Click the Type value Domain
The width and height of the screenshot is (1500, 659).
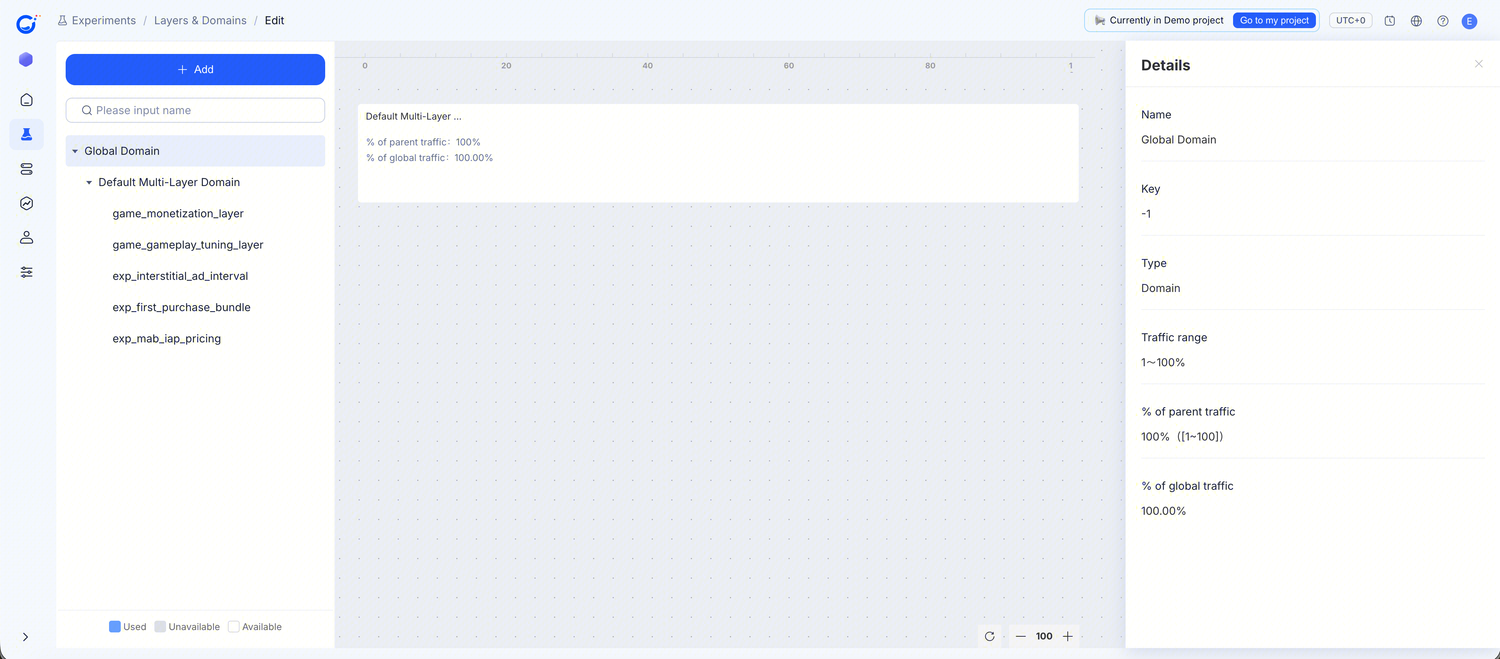click(1161, 288)
